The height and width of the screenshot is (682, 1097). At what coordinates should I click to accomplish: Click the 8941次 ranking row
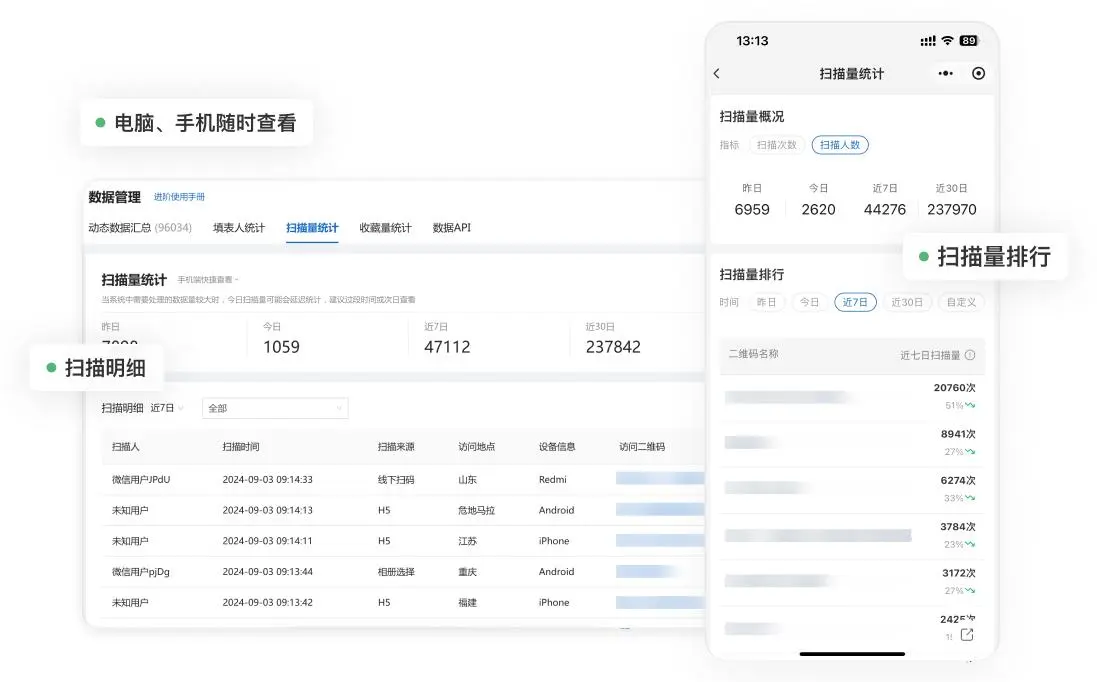point(851,443)
